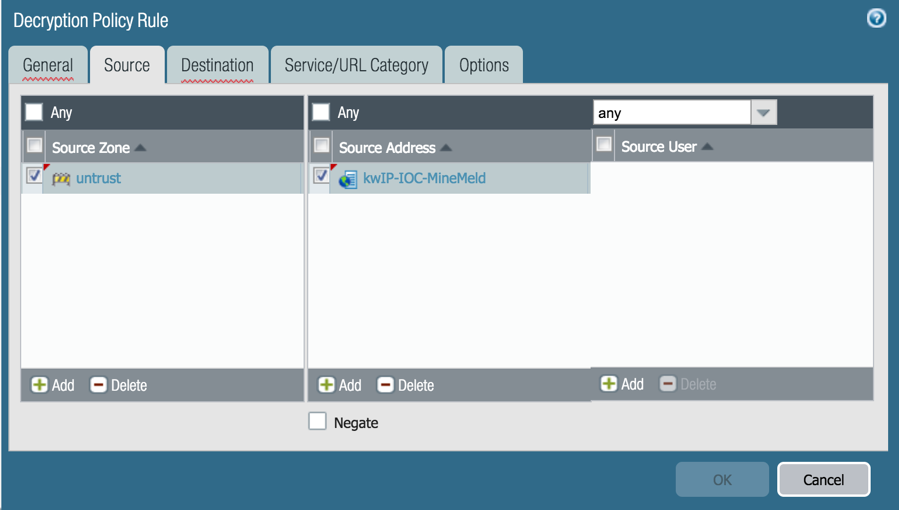Open the source user dropdown arrow

pyautogui.click(x=763, y=112)
